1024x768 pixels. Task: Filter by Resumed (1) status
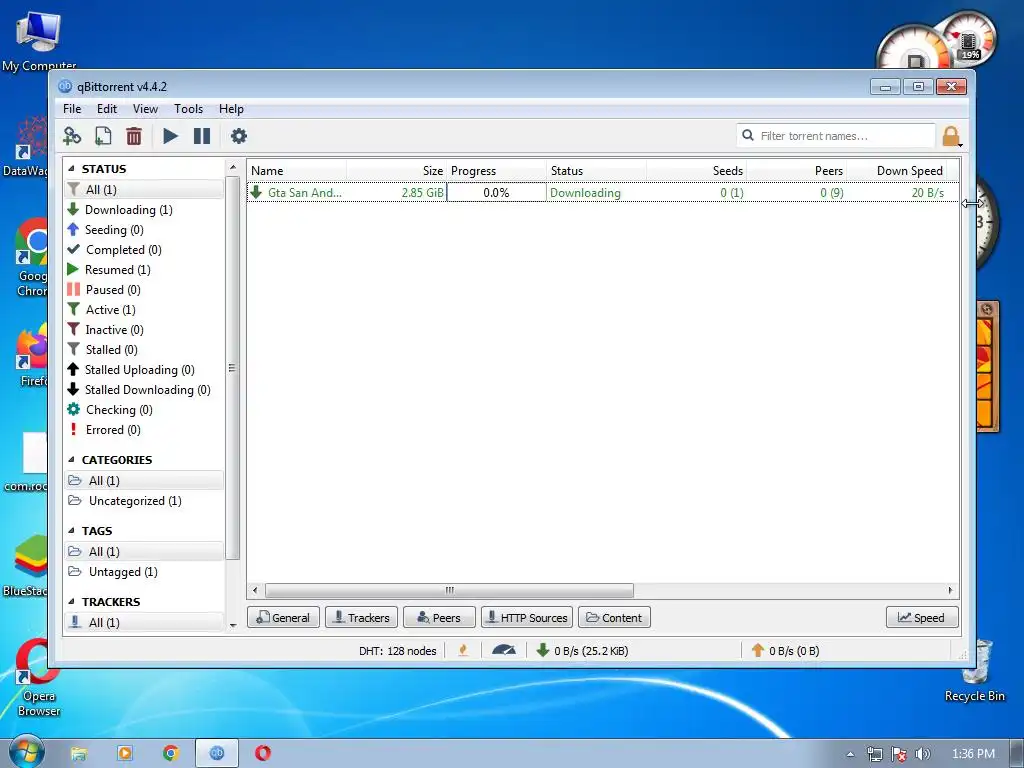(144, 270)
